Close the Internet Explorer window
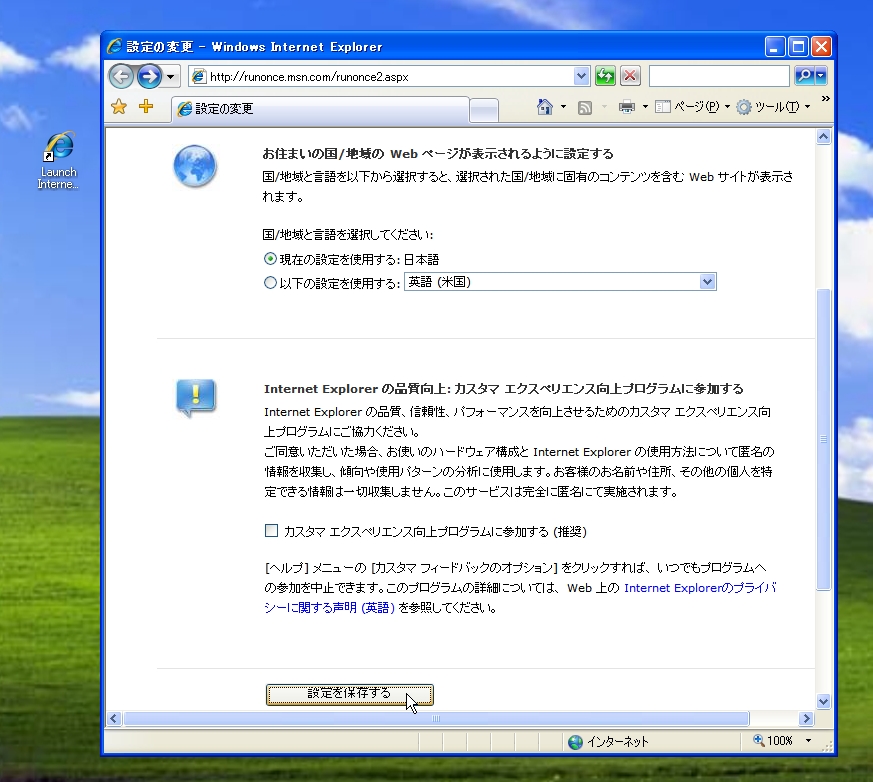This screenshot has width=873, height=782. 821,47
